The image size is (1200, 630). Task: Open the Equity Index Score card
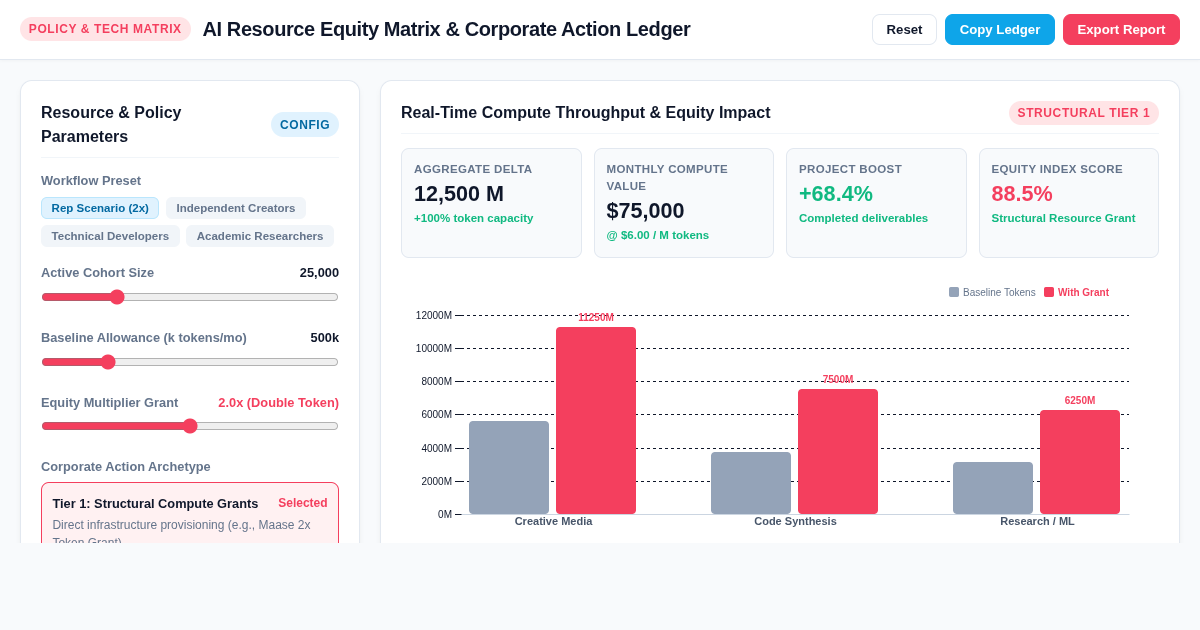click(1069, 203)
